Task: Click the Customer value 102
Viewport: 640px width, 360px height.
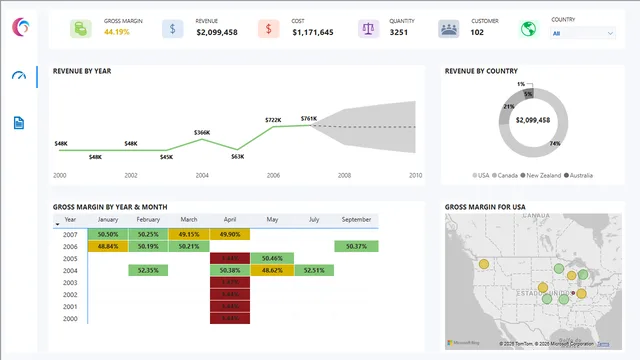Action: (x=477, y=32)
